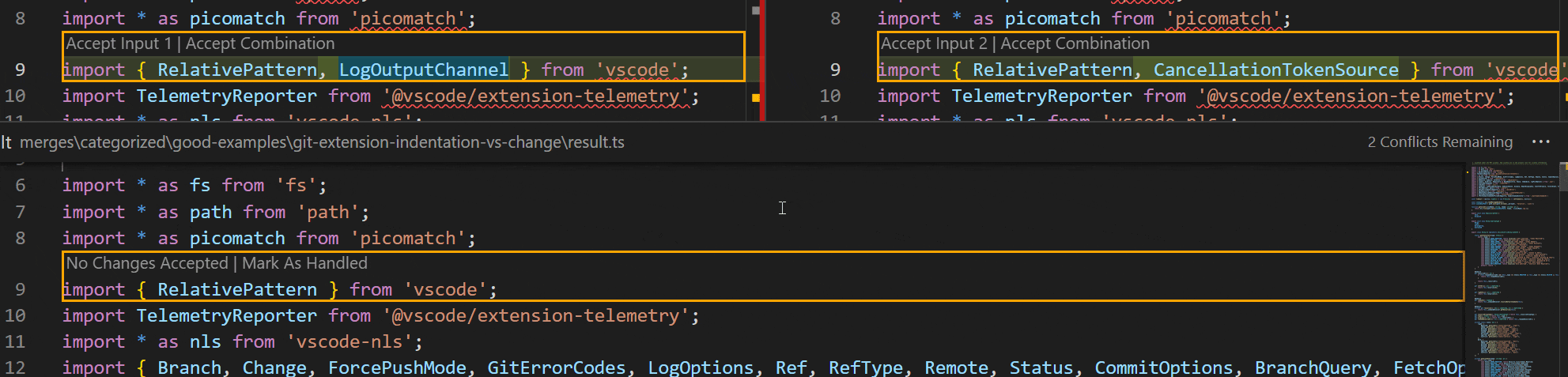The width and height of the screenshot is (1568, 377).
Task: Accept Combination in the Input 1 pane
Action: [260, 43]
